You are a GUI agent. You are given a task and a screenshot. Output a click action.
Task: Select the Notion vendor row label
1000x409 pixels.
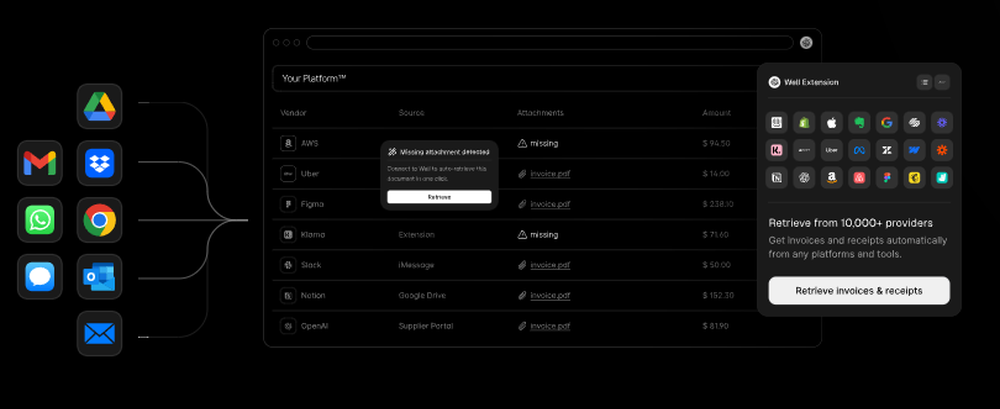pyautogui.click(x=312, y=295)
